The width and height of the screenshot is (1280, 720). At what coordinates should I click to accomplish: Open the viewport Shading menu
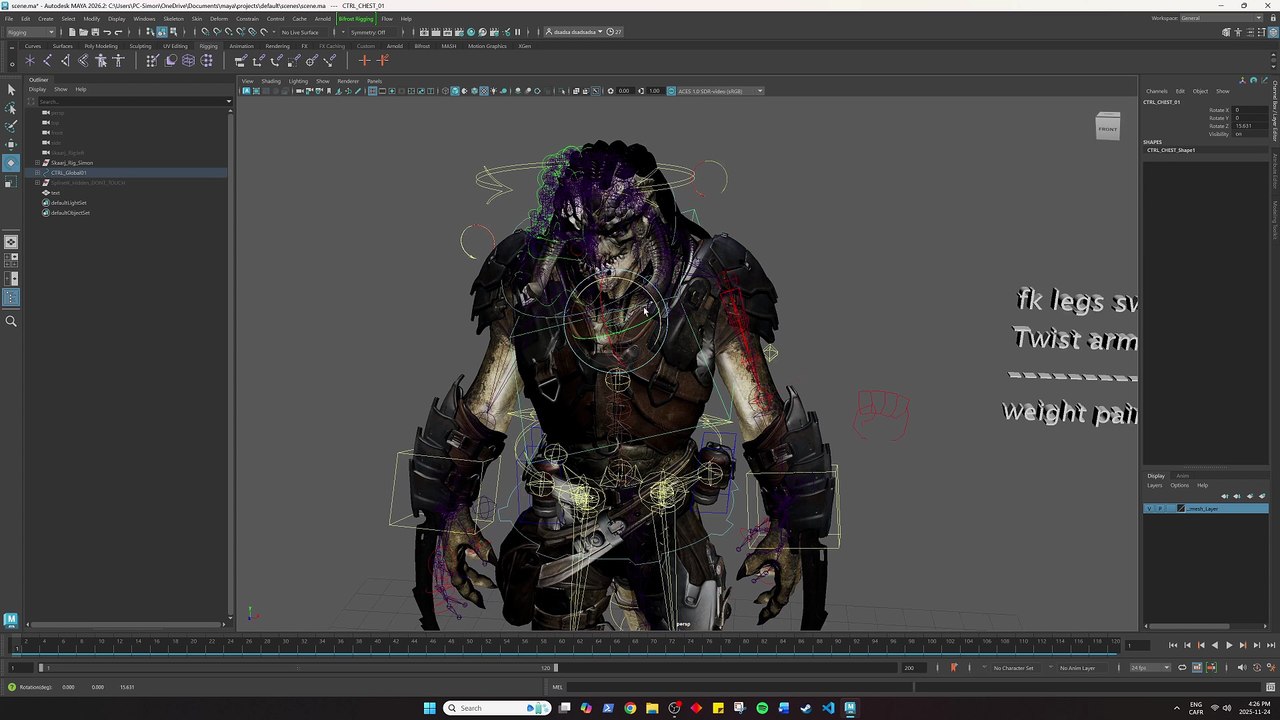pos(271,81)
